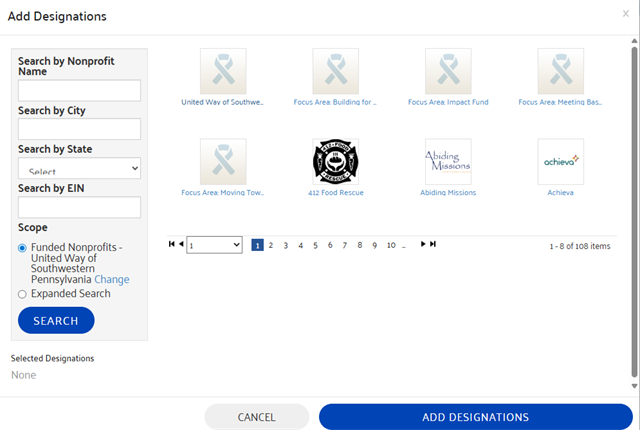Go to next page of results
640x430 pixels.
(x=423, y=244)
